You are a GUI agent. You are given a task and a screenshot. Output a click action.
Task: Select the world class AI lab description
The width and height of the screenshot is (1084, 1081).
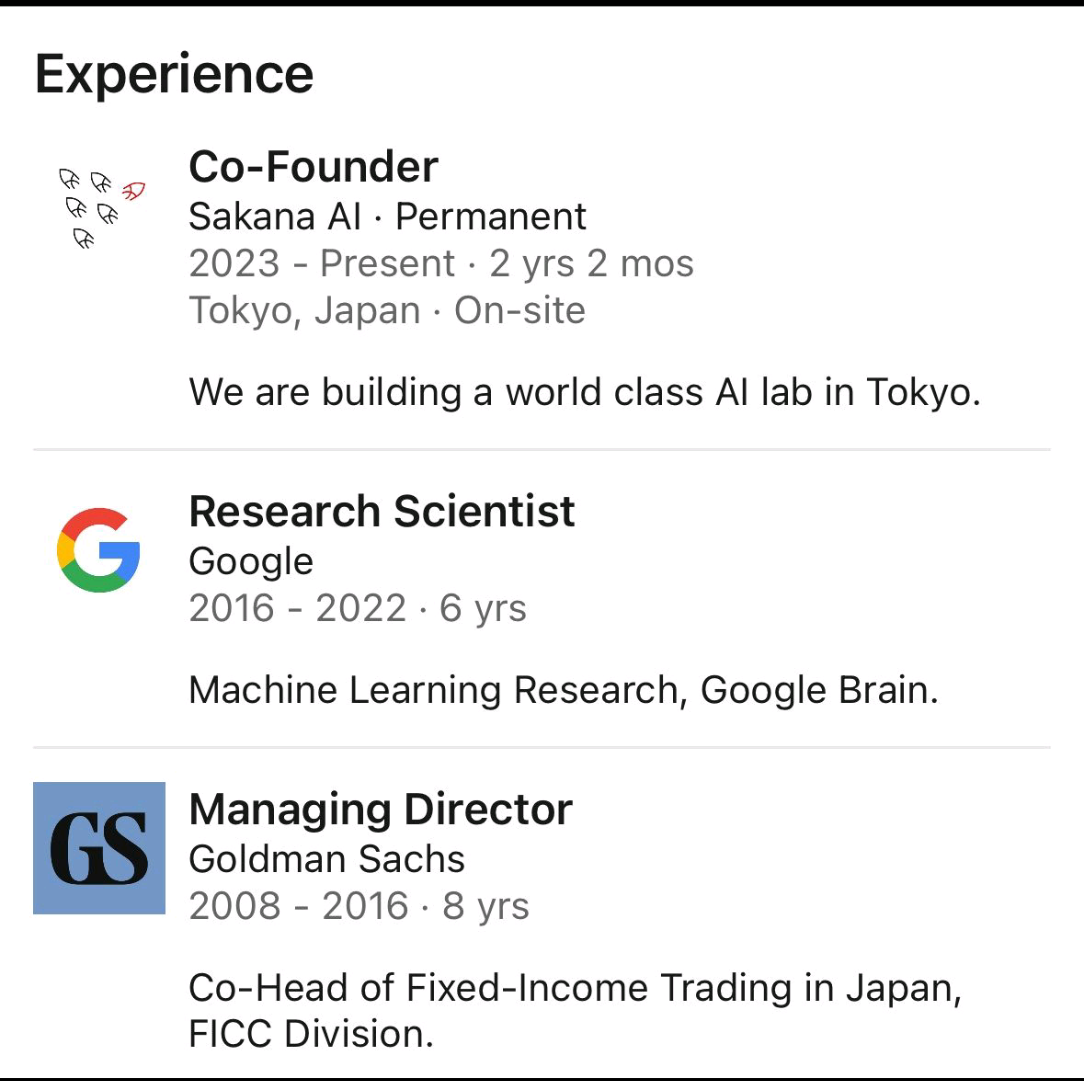[584, 392]
